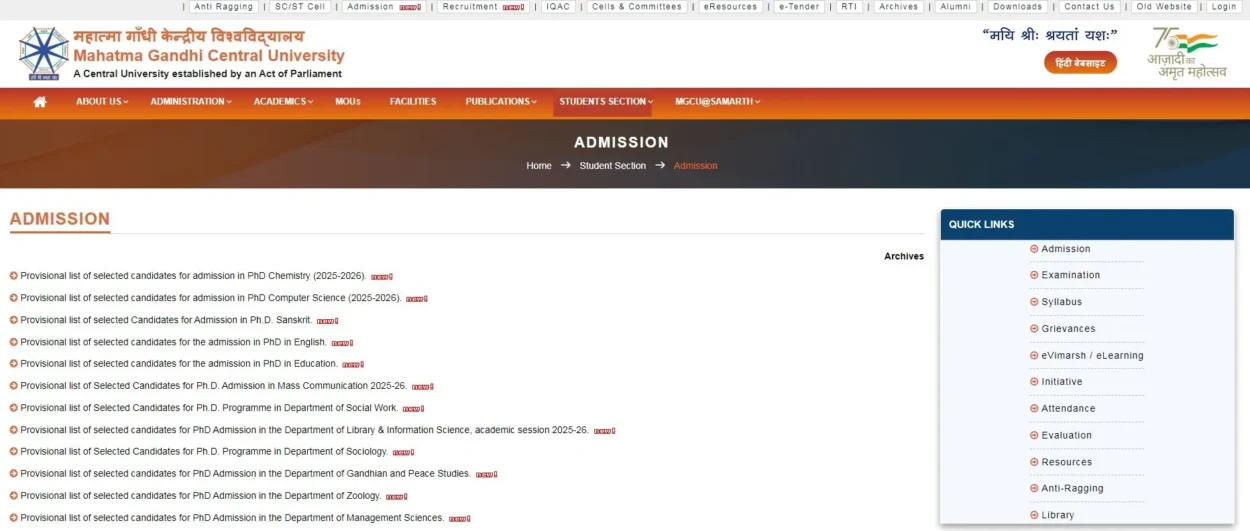Open Resources in Quick Links

coord(1067,463)
